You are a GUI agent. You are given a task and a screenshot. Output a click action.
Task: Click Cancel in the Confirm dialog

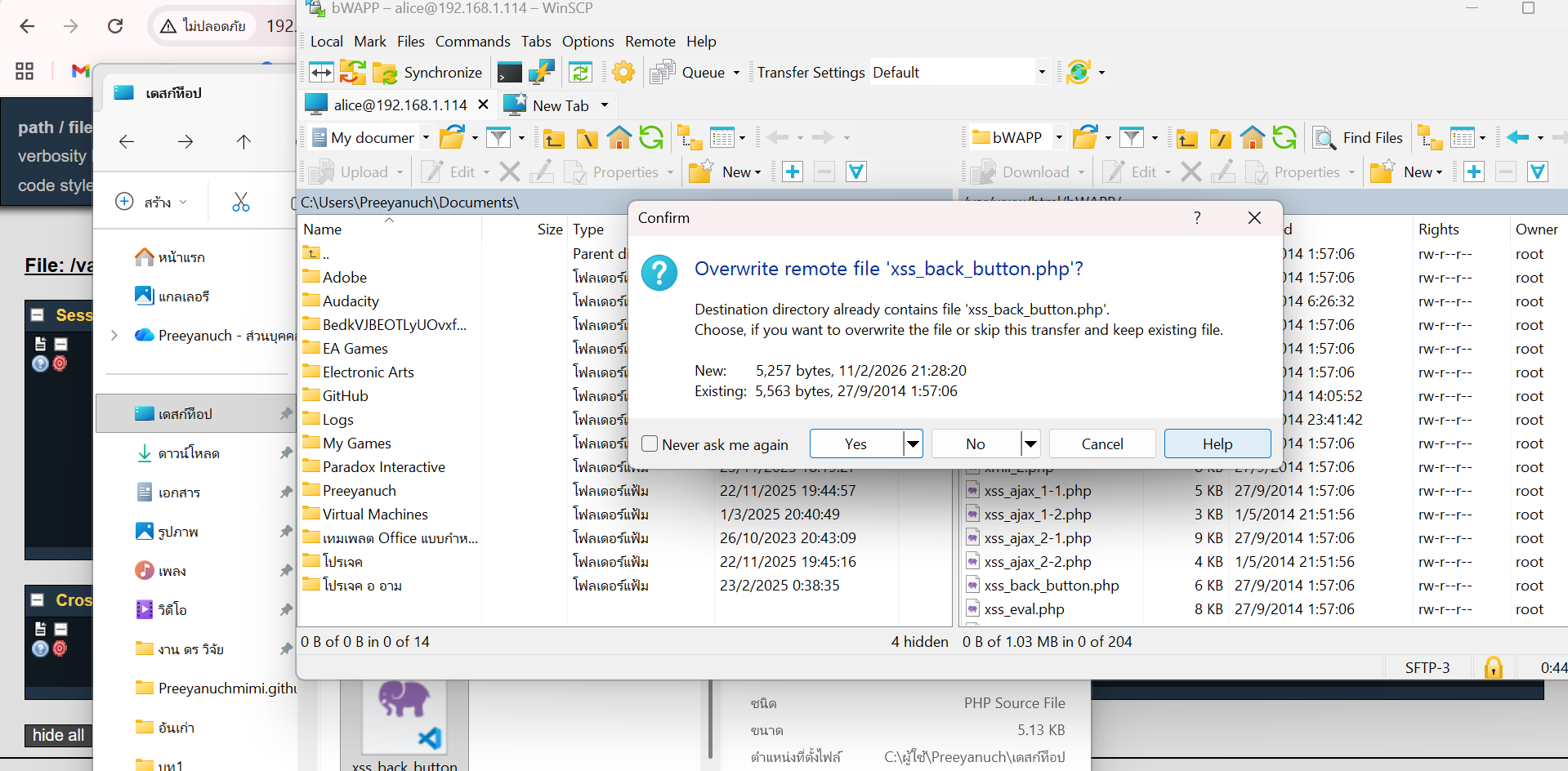(1101, 443)
